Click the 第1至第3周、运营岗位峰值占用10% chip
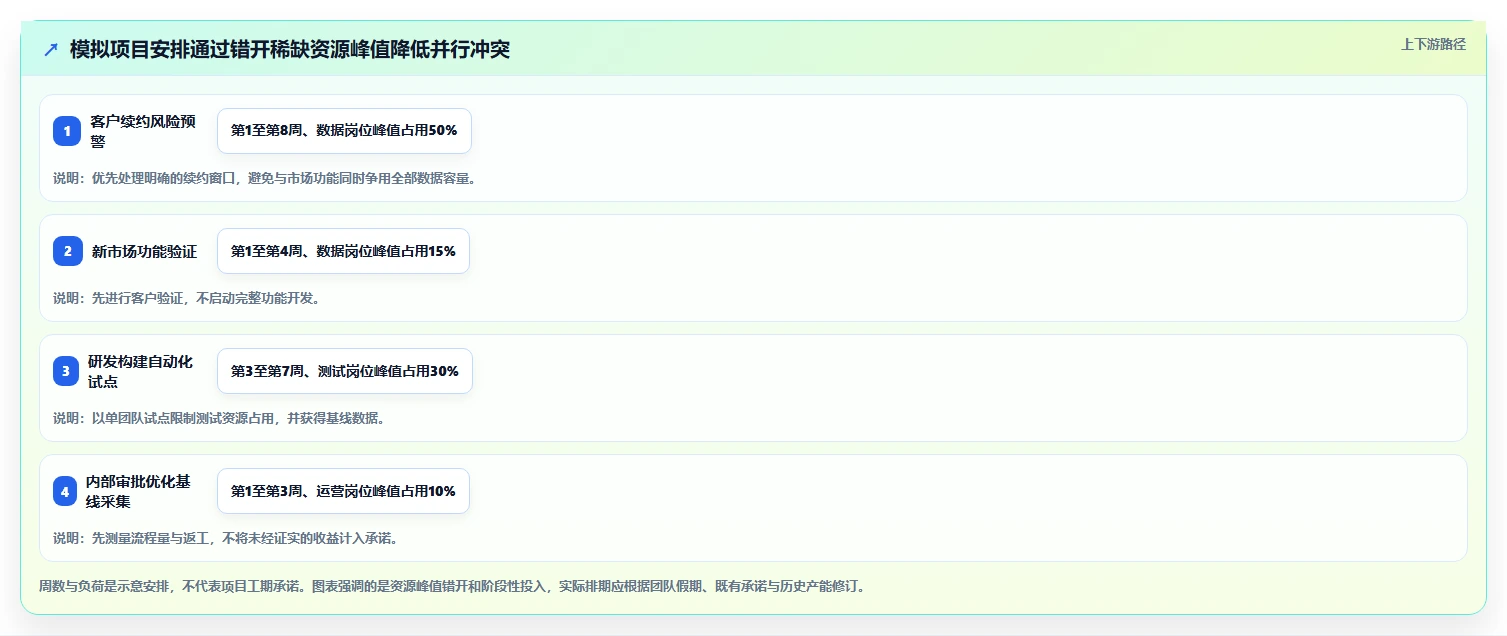Screen dimensions: 1507x636 pos(343,491)
